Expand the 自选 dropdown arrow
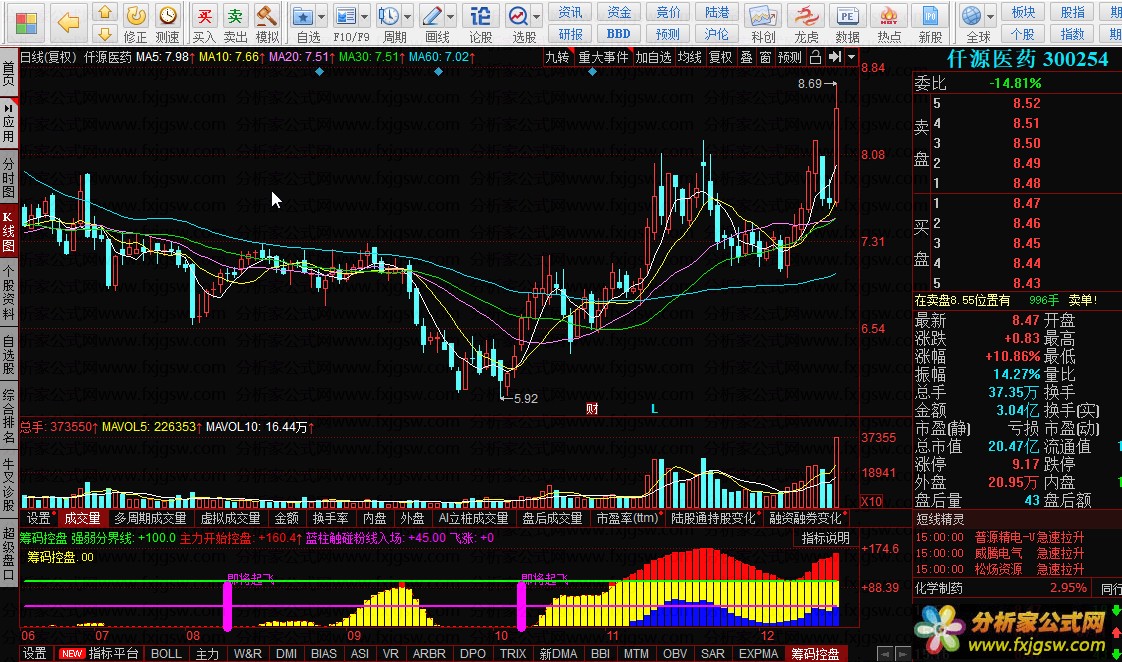Viewport: 1122px width, 662px height. pos(321,16)
